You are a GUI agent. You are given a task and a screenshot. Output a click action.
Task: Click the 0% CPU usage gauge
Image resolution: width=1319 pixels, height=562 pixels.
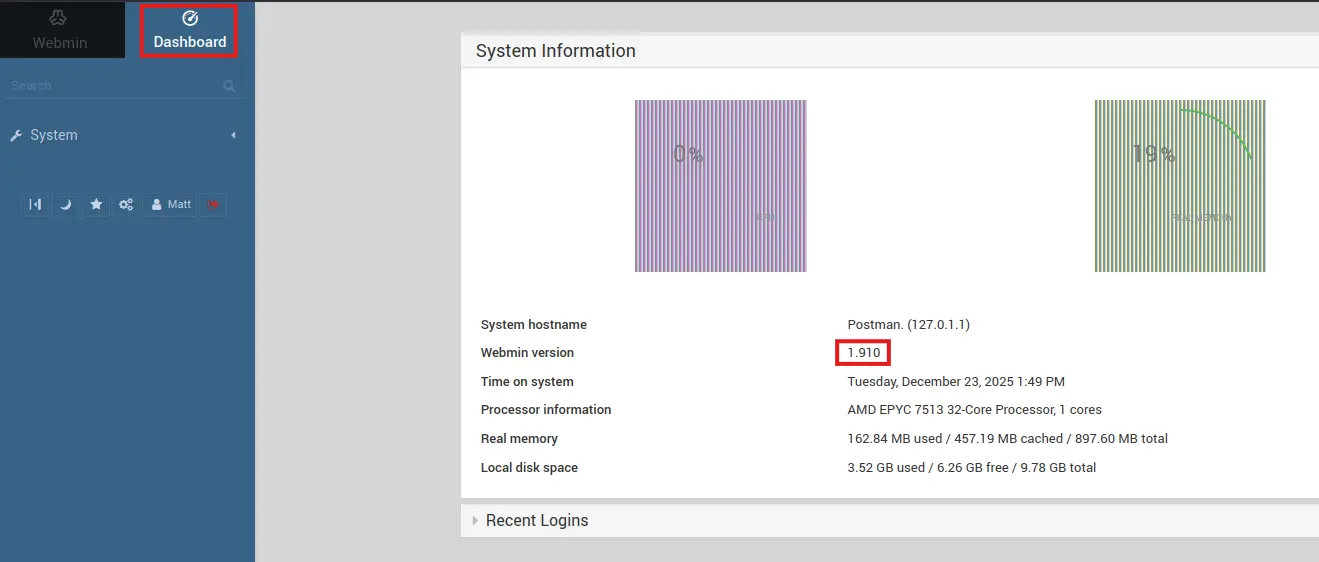coord(720,185)
